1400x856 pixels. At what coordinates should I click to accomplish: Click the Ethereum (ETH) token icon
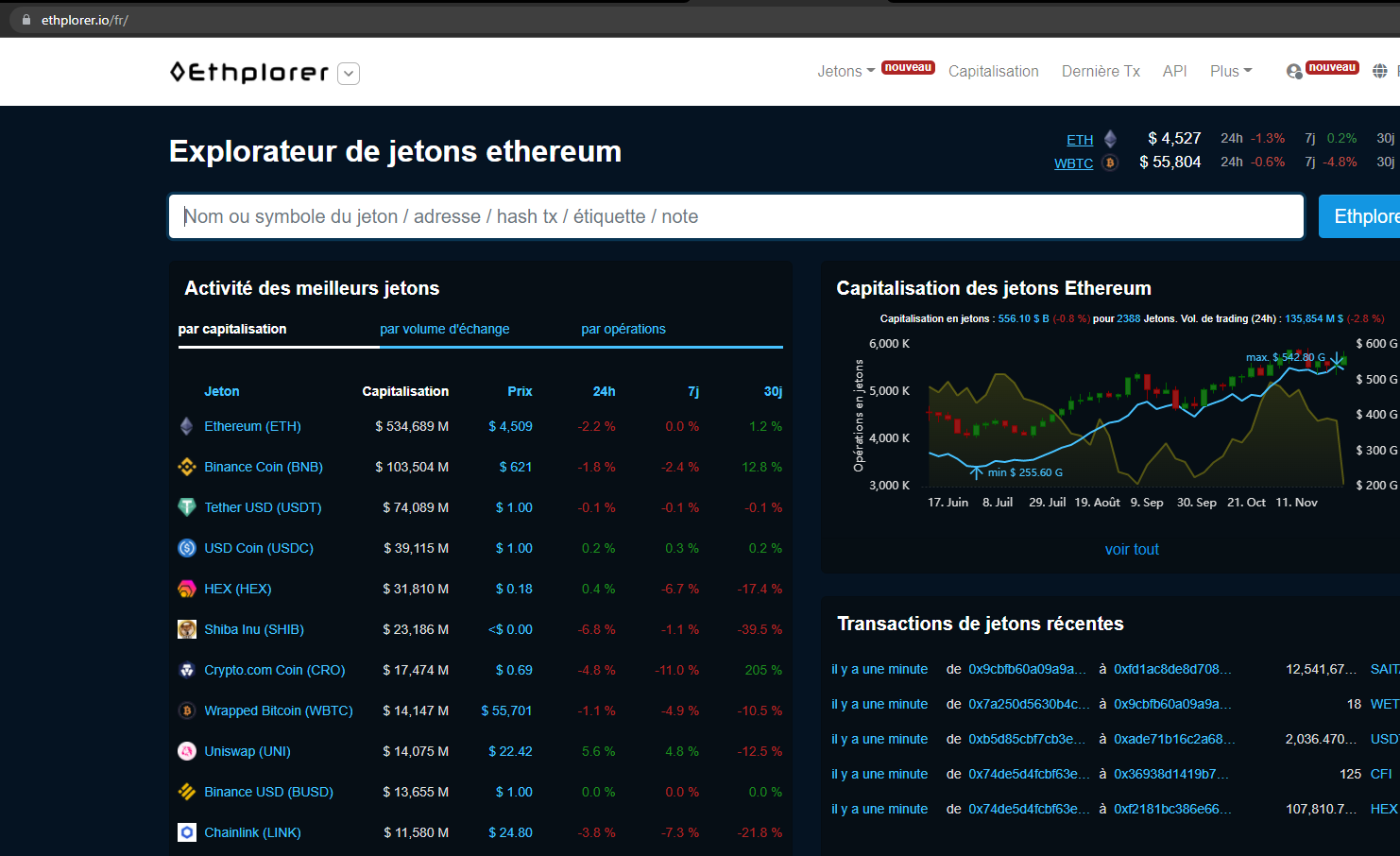(186, 426)
